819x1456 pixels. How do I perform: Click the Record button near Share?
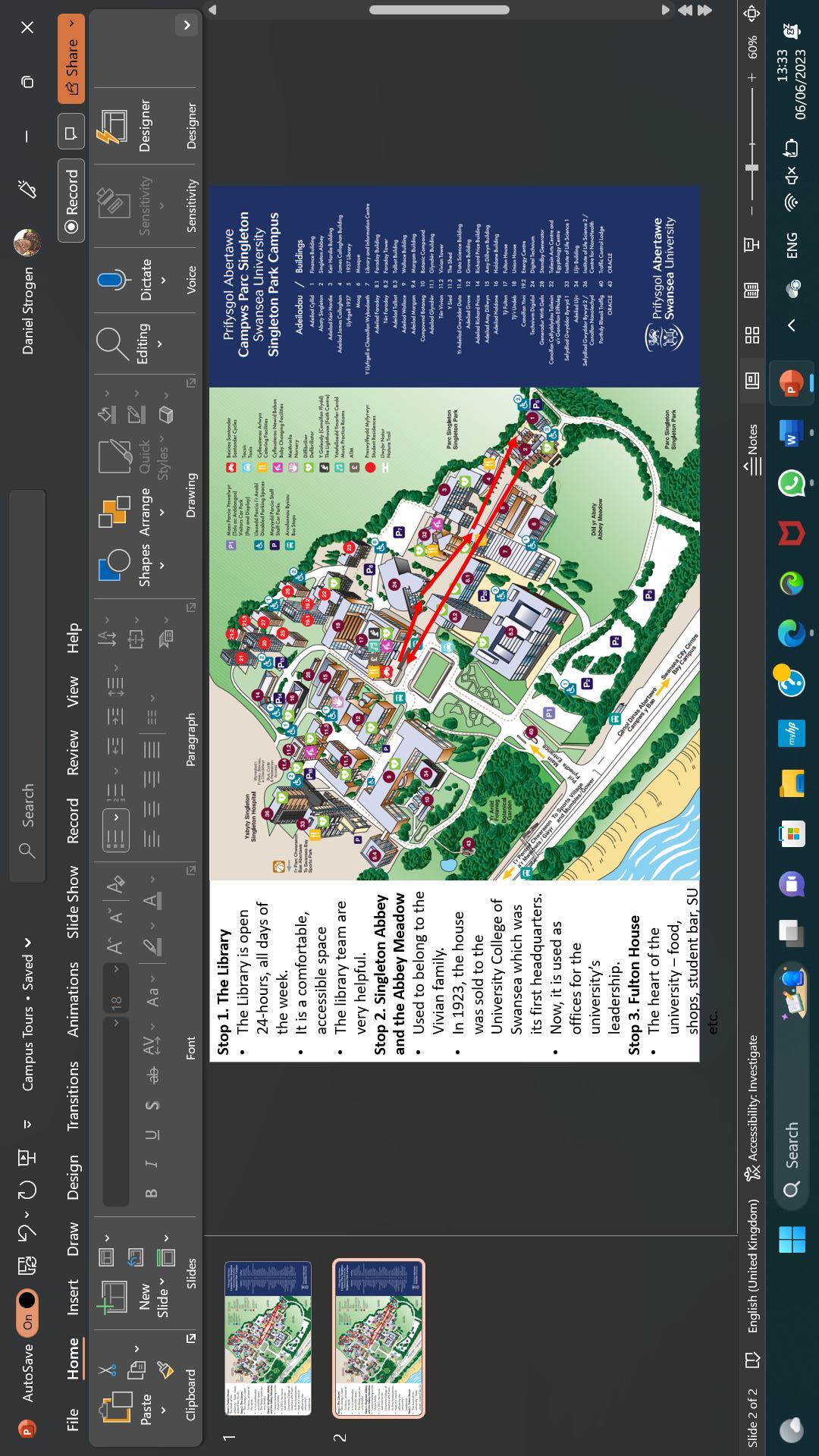coord(71,200)
